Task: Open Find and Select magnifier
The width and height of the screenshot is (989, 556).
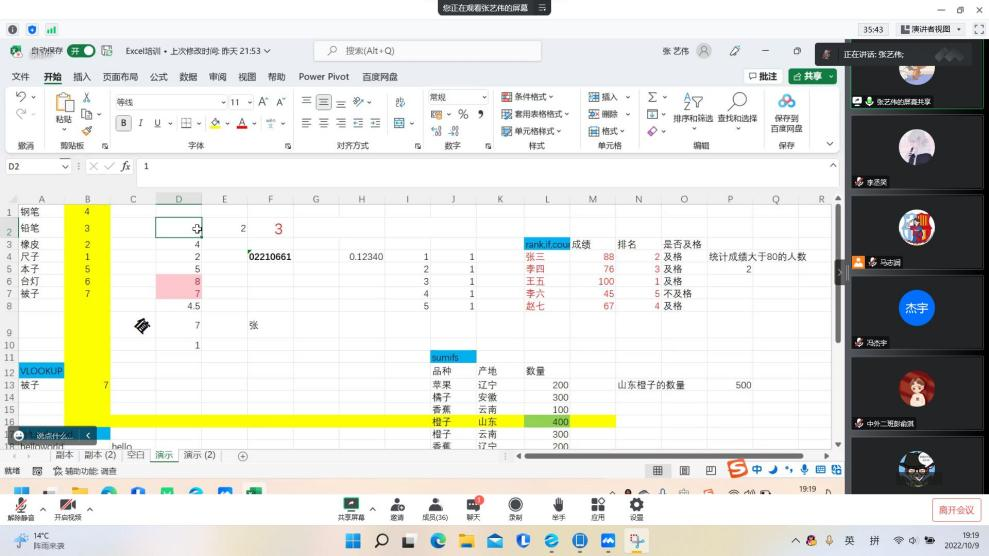Action: point(737,105)
